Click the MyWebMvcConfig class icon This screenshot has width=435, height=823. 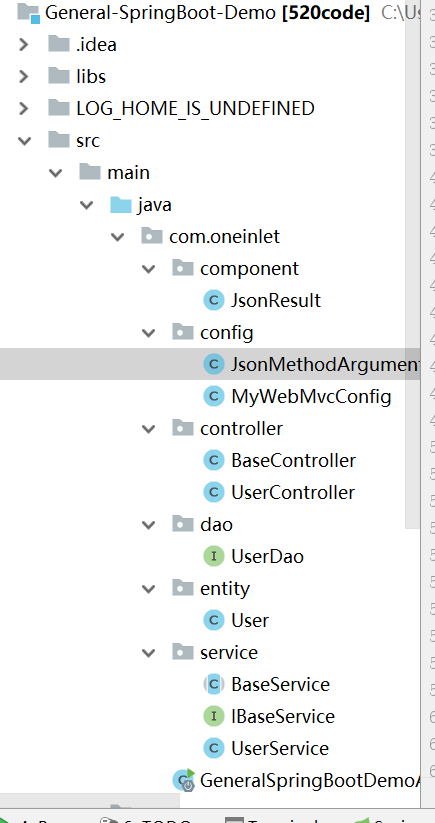[x=214, y=396]
